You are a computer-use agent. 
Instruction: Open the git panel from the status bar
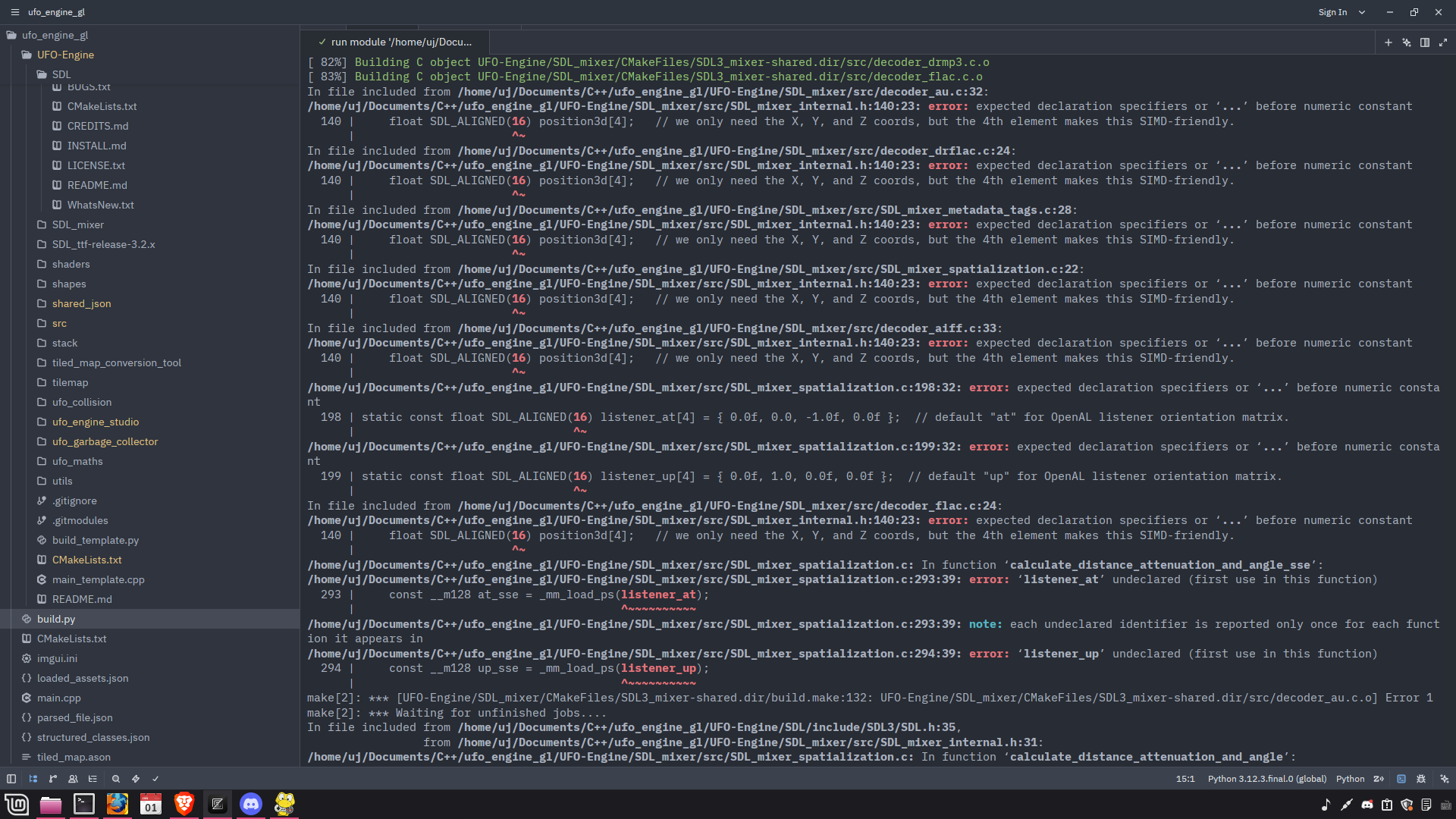pos(53,779)
